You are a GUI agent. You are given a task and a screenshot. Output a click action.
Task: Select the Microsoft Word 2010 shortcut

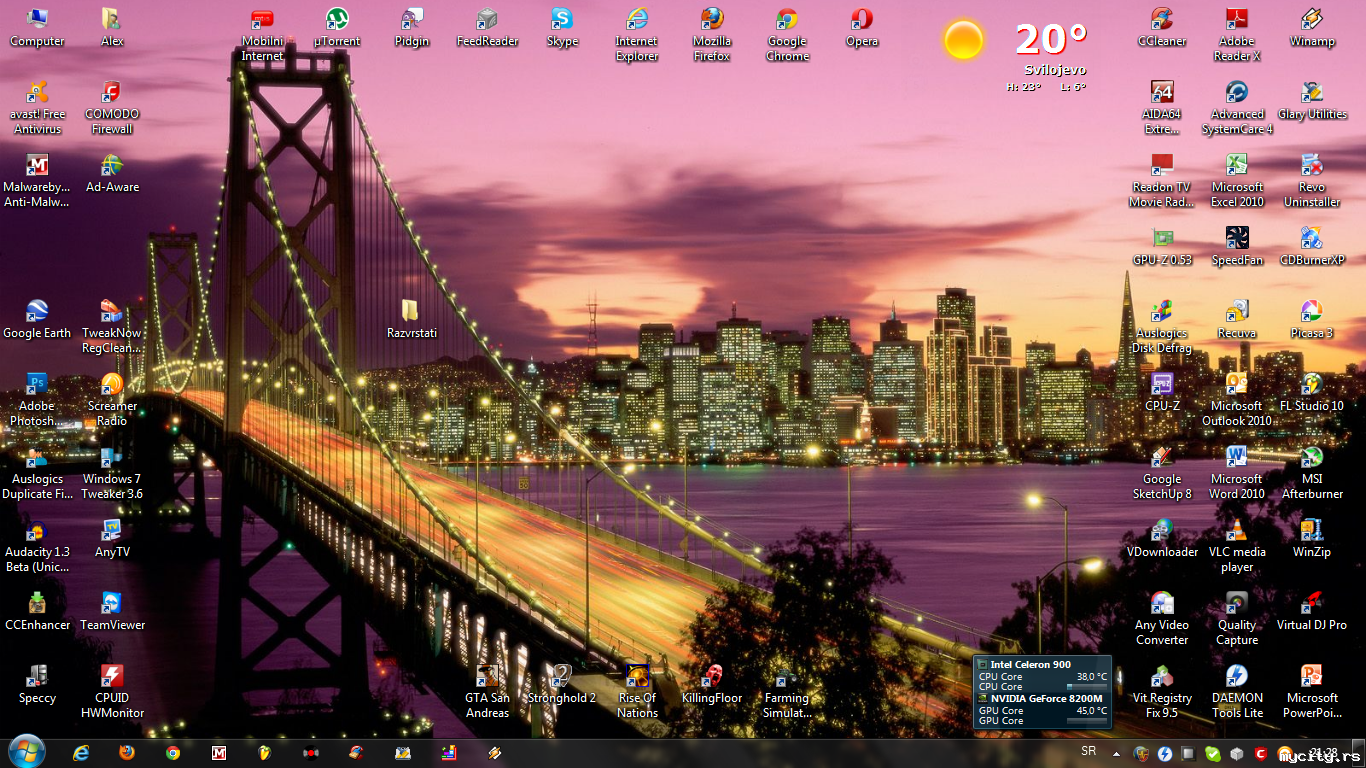pyautogui.click(x=1237, y=473)
